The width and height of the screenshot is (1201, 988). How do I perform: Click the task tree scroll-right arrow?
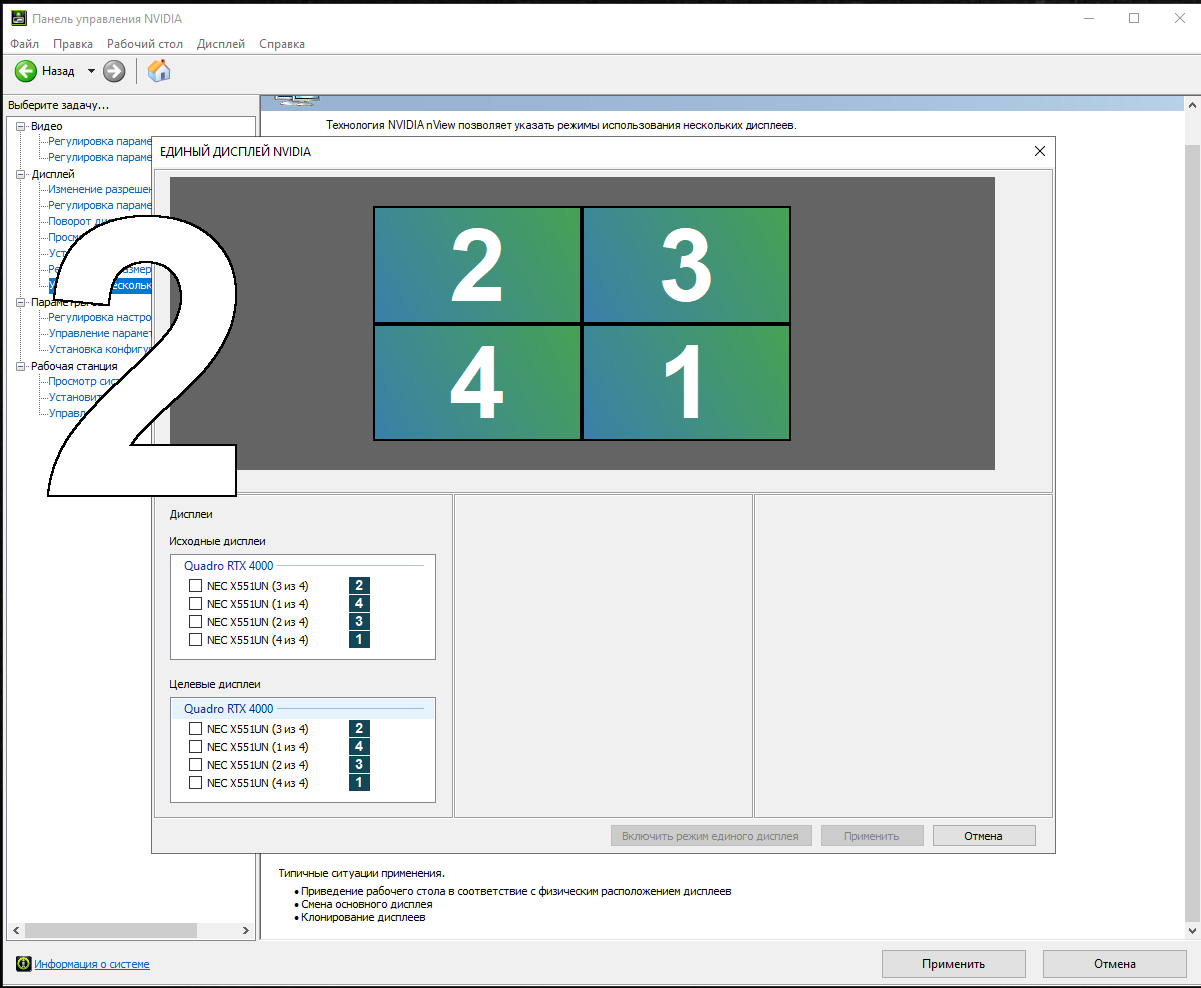point(246,930)
